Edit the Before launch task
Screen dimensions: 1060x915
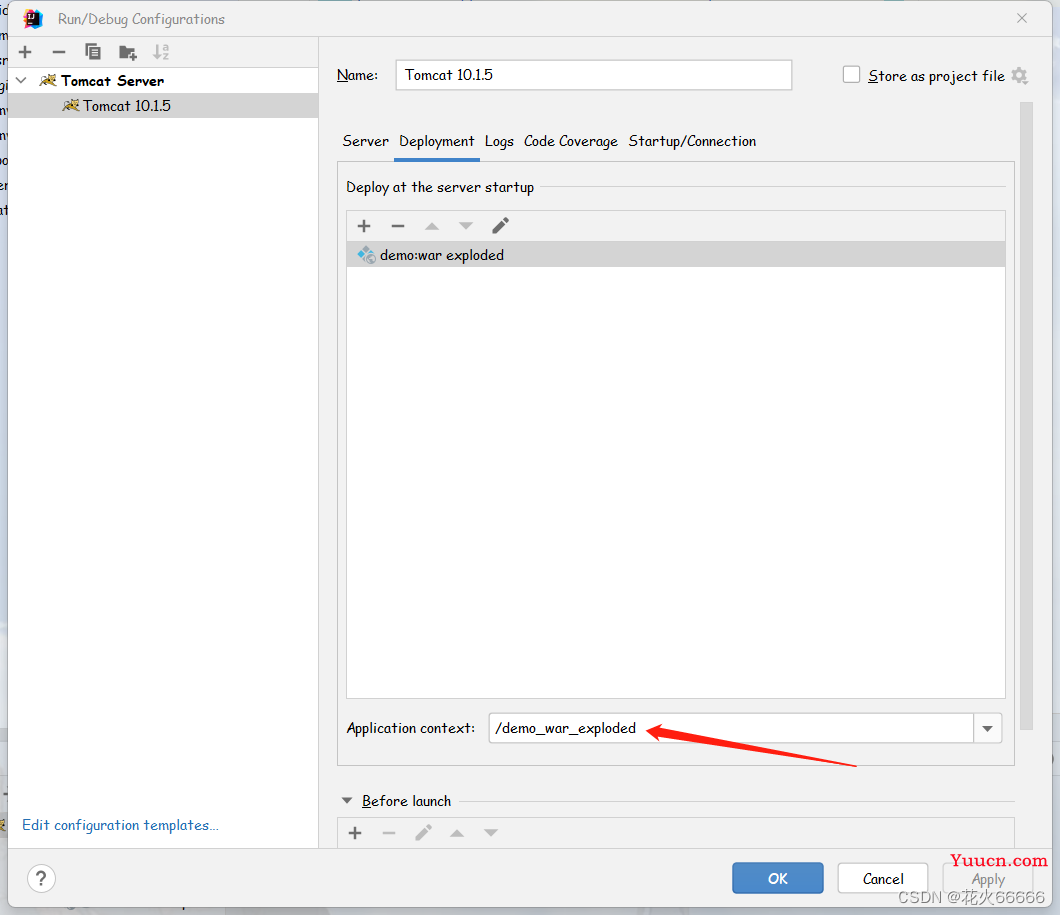point(423,833)
